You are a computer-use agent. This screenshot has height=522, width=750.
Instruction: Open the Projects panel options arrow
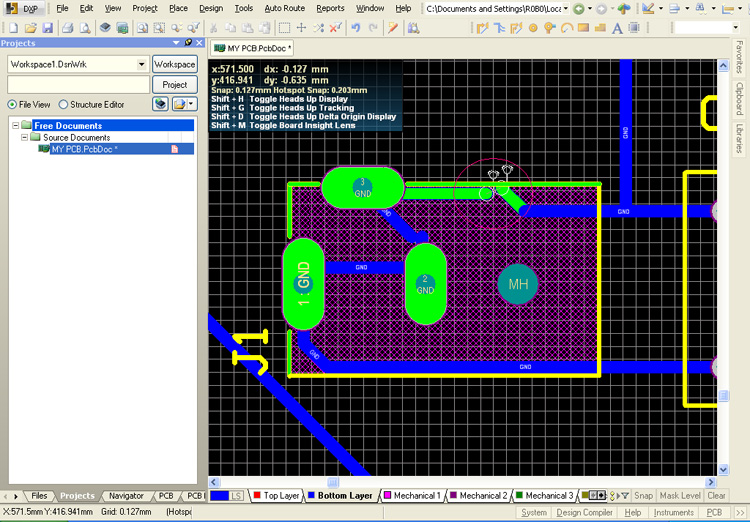[176, 43]
